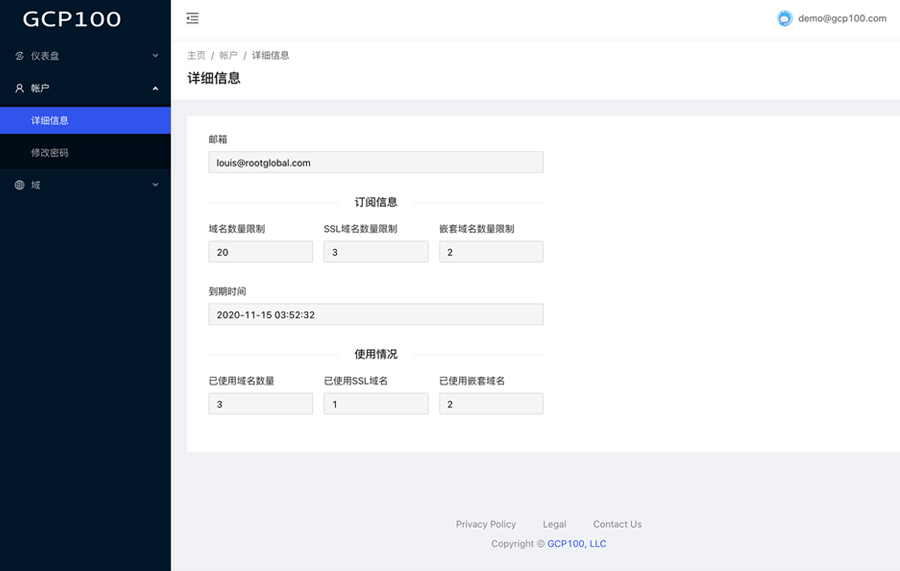Click the GCP100, LLC copyright link
The height and width of the screenshot is (571, 900).
point(576,544)
